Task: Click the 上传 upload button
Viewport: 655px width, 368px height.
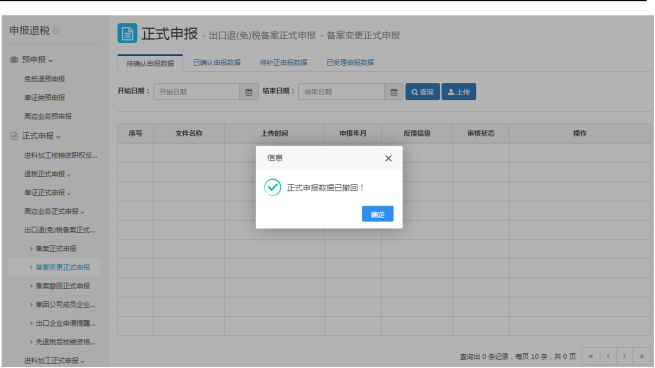Action: click(x=459, y=92)
